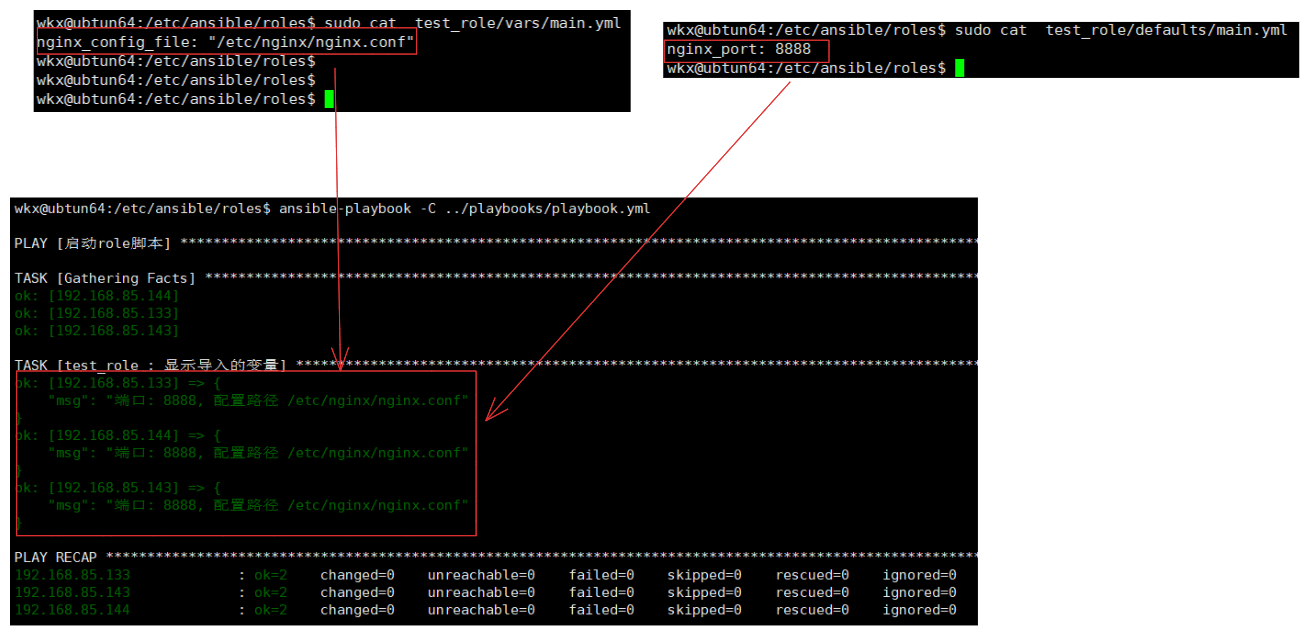Image resolution: width=1309 pixels, height=635 pixels.
Task: Select the 'PLAY [启动role脚本]' header line
Action: coord(496,244)
